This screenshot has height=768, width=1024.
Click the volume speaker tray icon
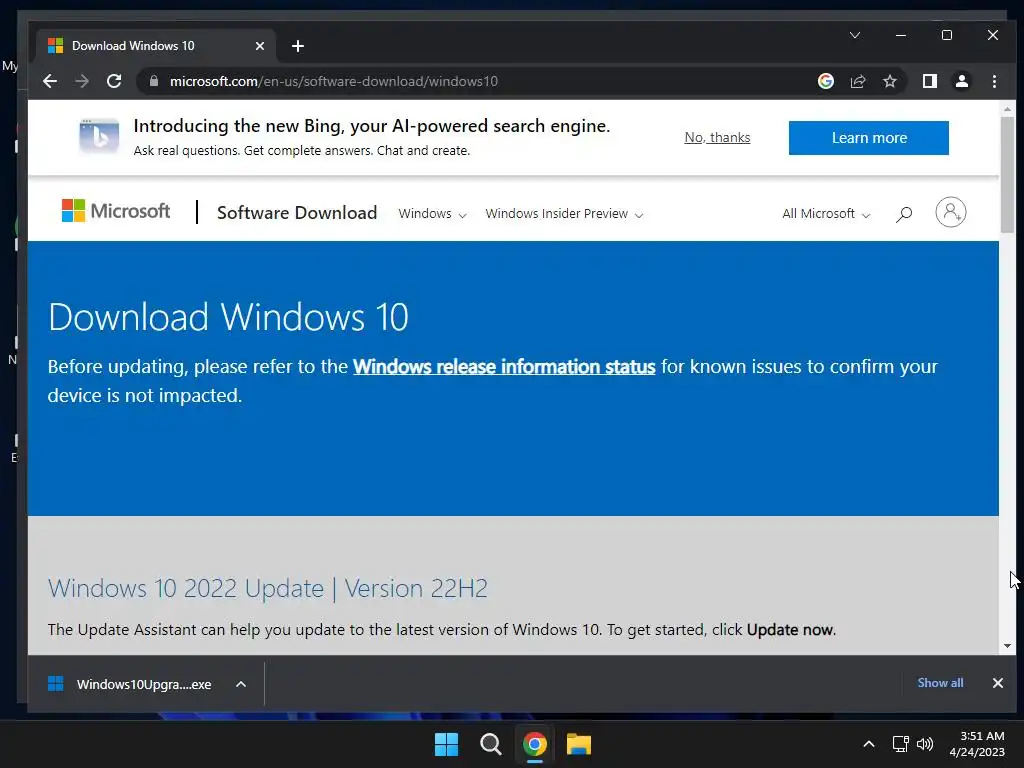[x=925, y=744]
